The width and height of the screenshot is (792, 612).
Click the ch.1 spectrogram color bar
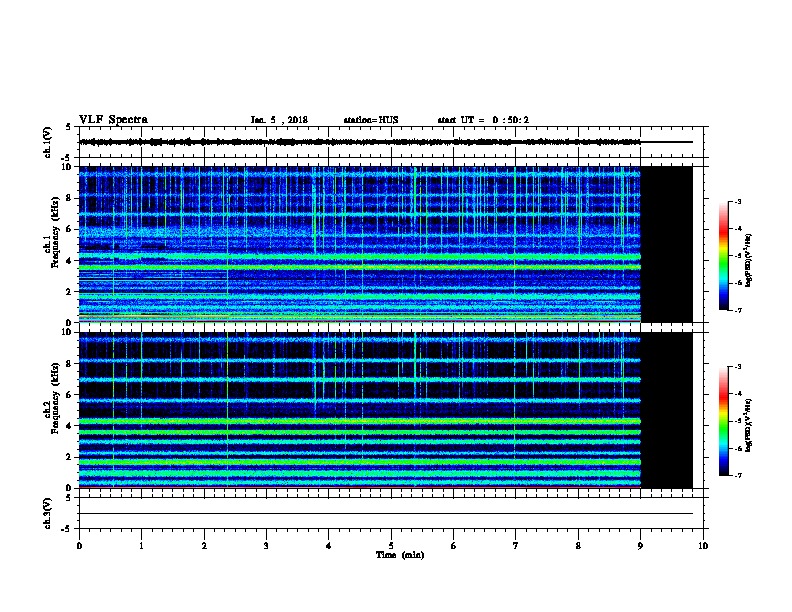point(723,256)
